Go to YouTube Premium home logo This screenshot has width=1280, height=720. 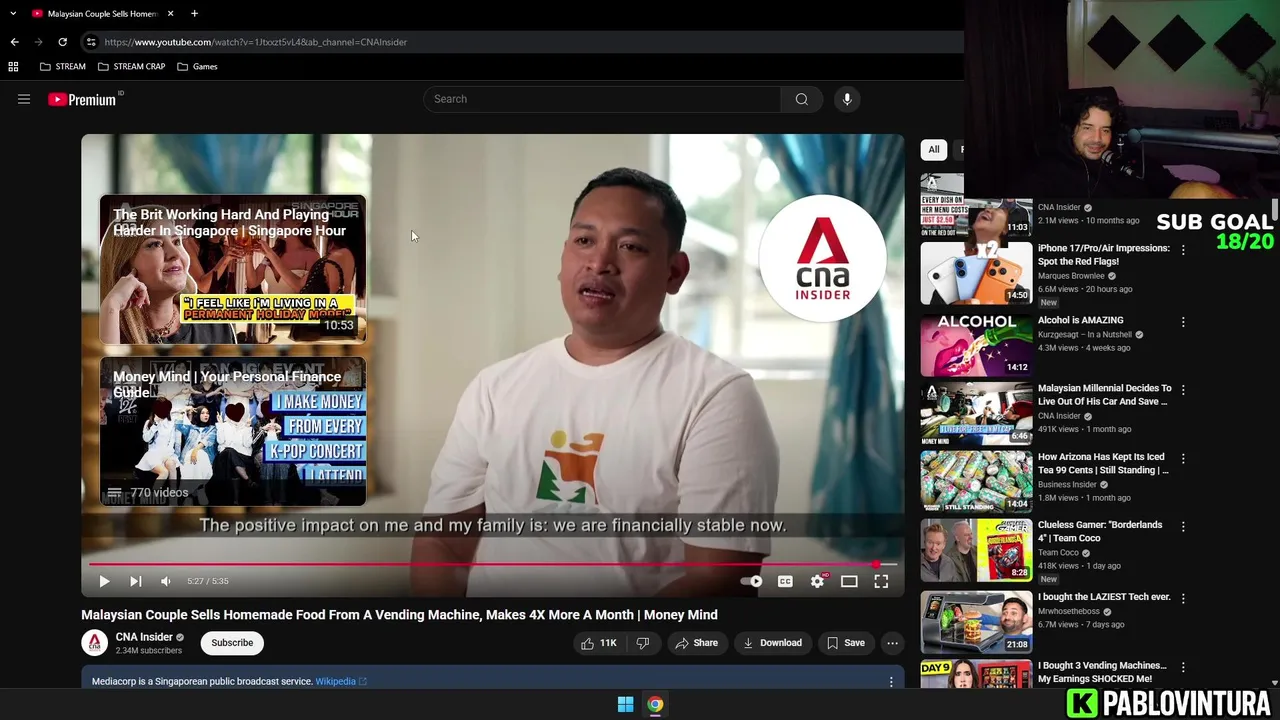[82, 99]
